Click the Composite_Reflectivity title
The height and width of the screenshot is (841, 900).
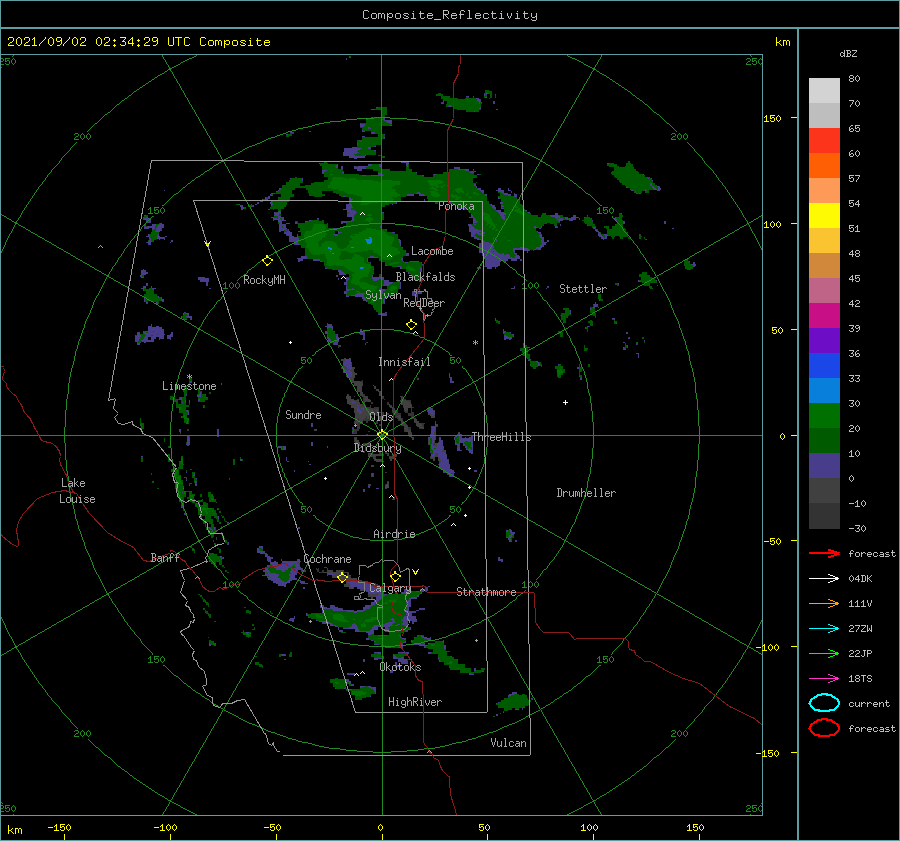point(450,15)
